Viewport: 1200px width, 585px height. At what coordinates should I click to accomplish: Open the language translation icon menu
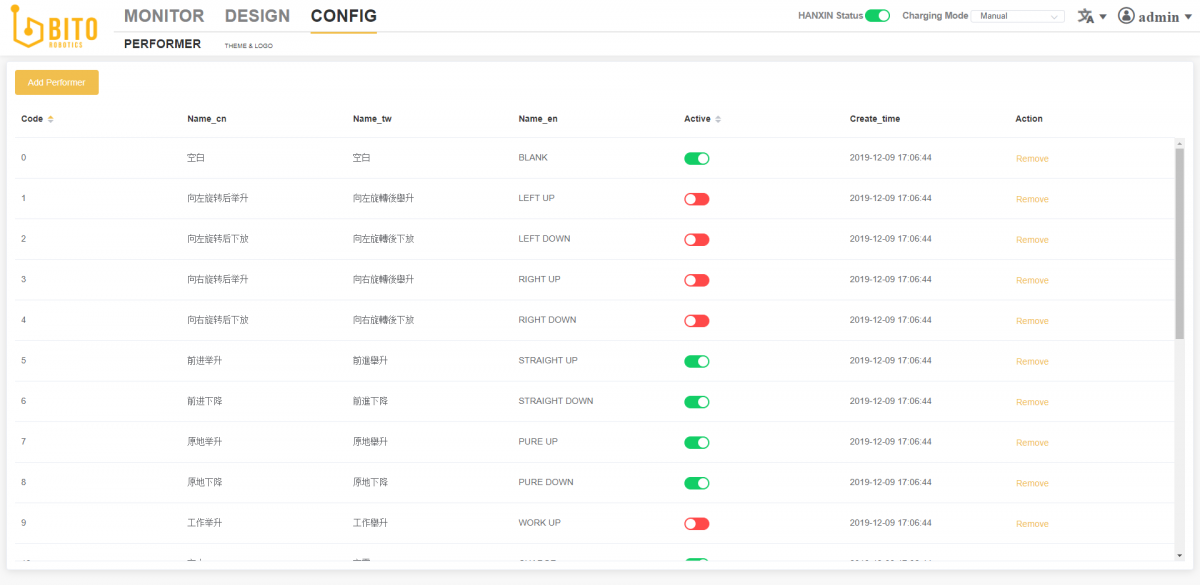[x=1086, y=16]
